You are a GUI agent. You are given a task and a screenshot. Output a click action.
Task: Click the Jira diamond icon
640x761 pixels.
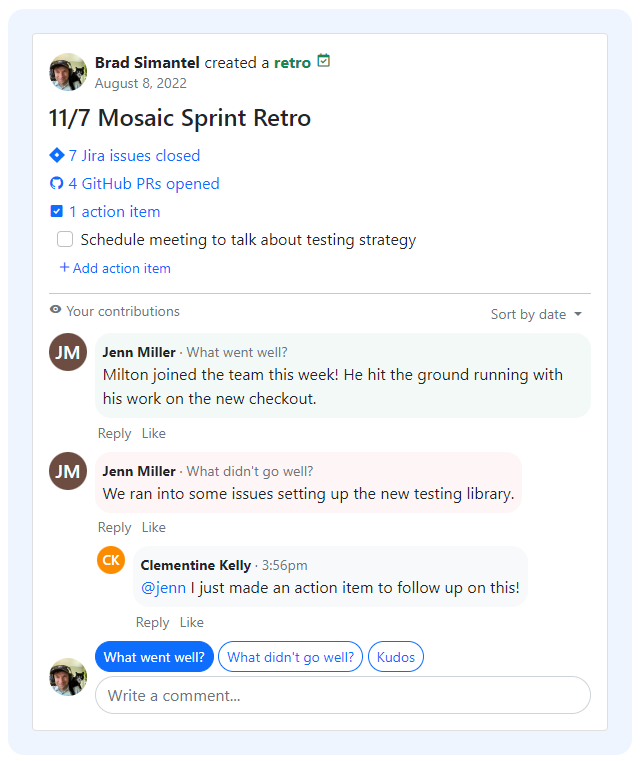[x=56, y=155]
